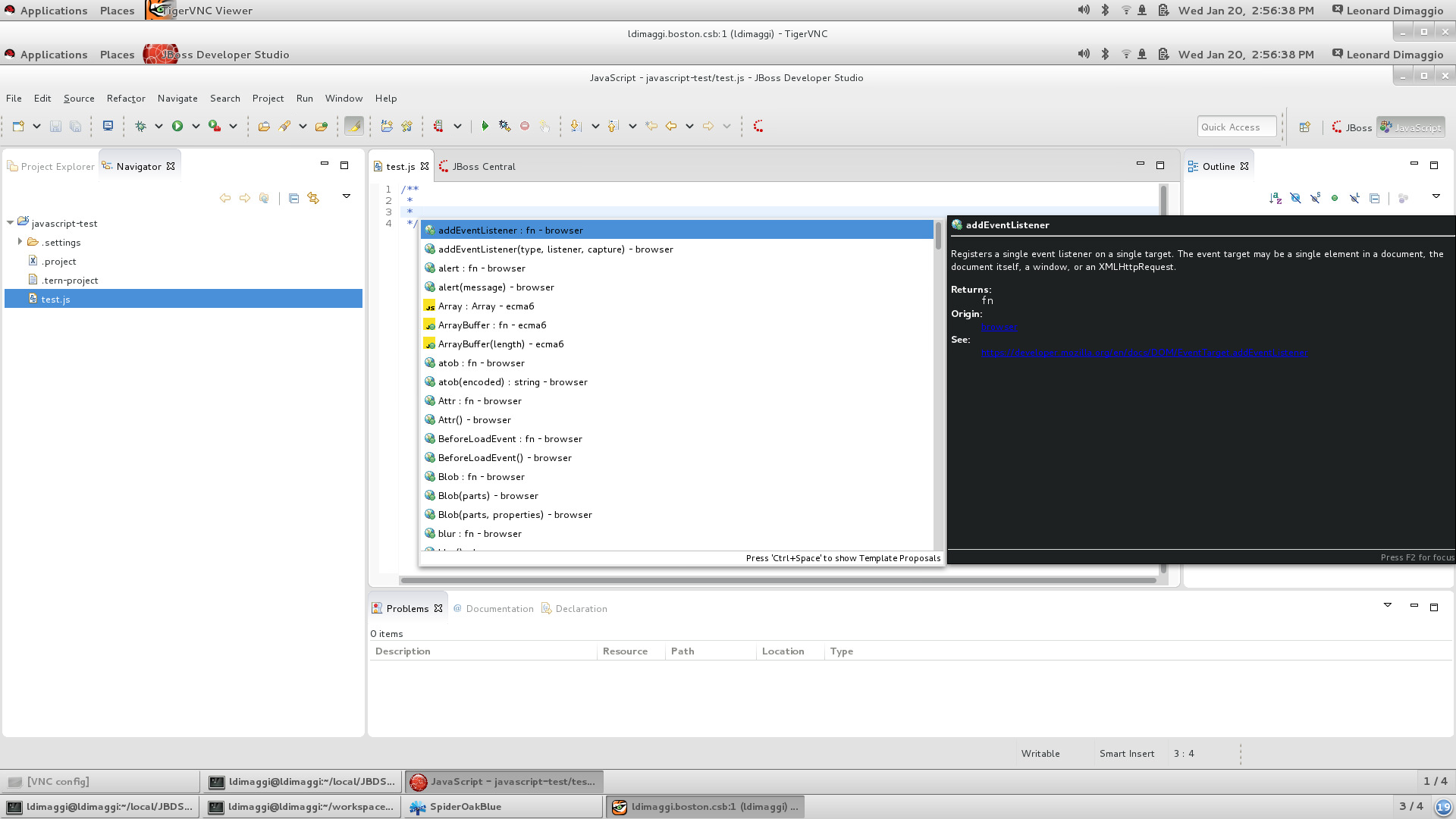The image size is (1456, 819).
Task: Switch to the JBoss Central tab
Action: click(483, 167)
